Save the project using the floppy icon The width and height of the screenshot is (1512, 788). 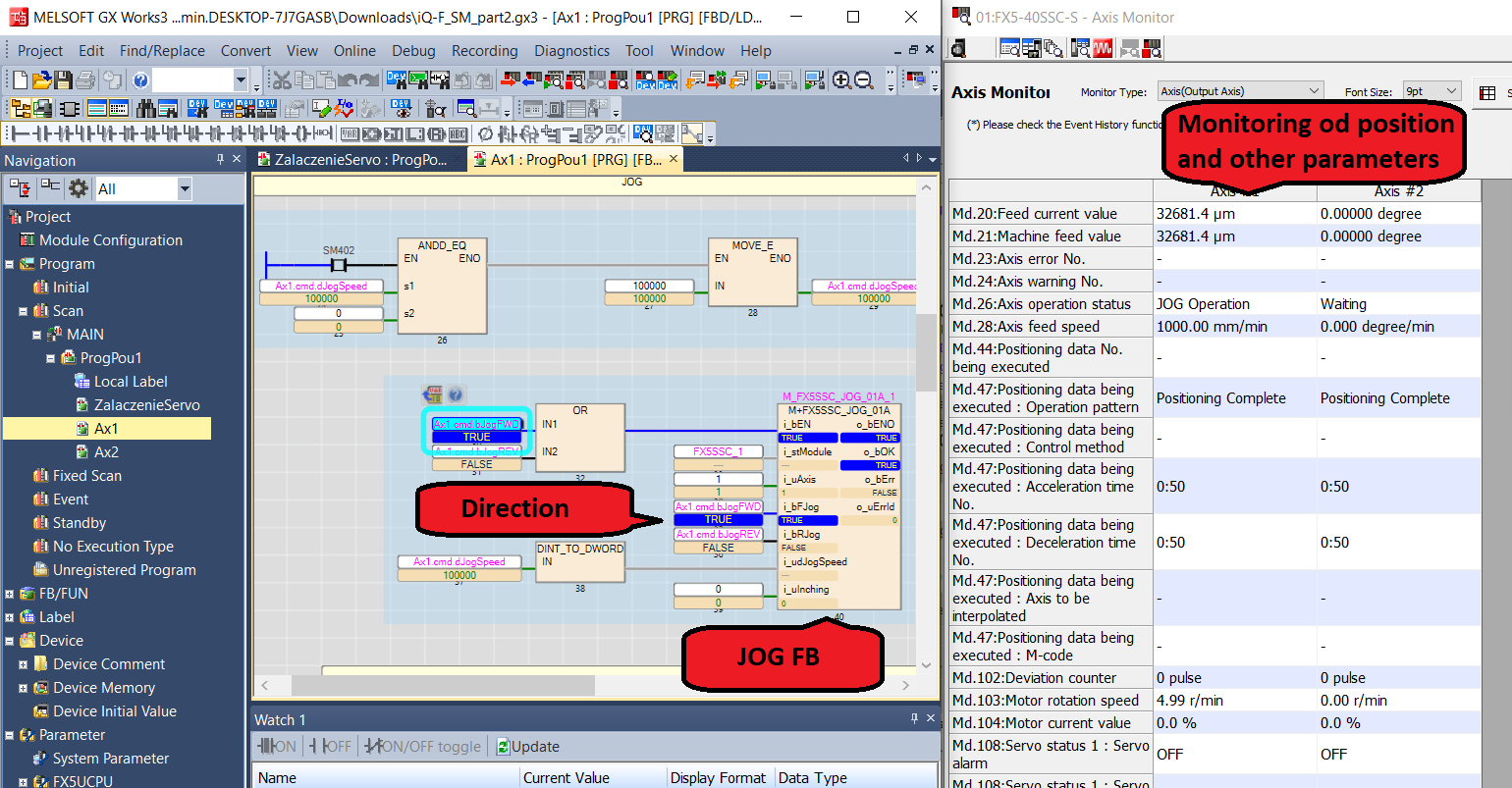64,79
